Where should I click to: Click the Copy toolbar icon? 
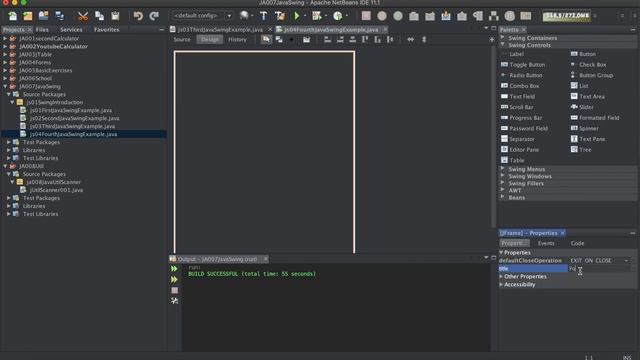(99, 16)
